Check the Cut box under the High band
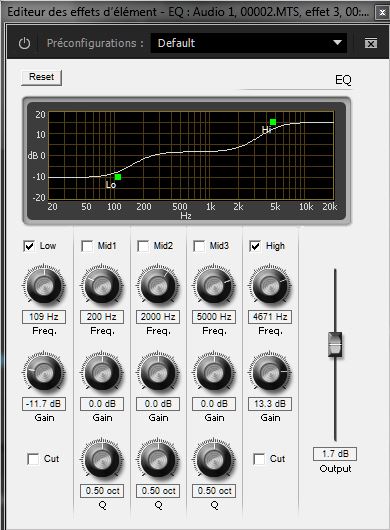 click(x=259, y=459)
